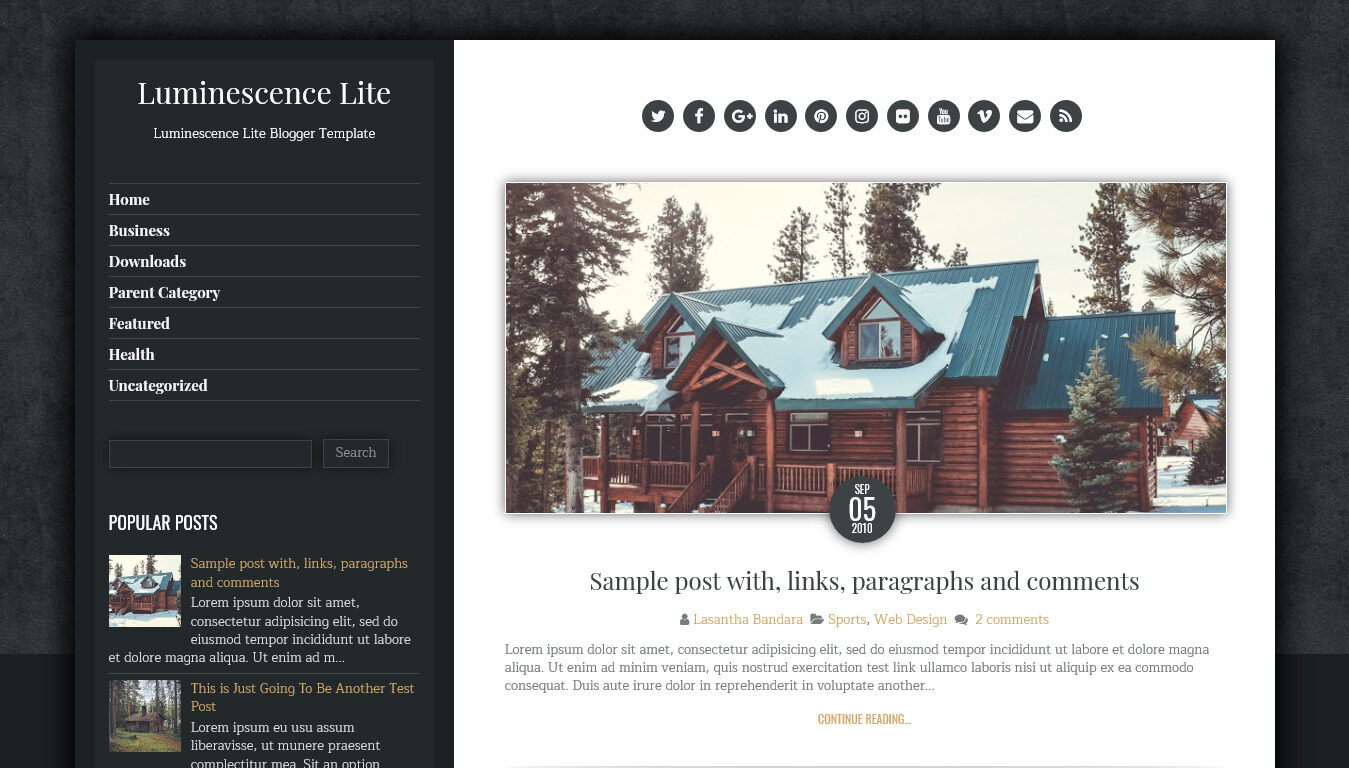
Task: Visit the LinkedIn profile icon
Action: [x=781, y=116]
